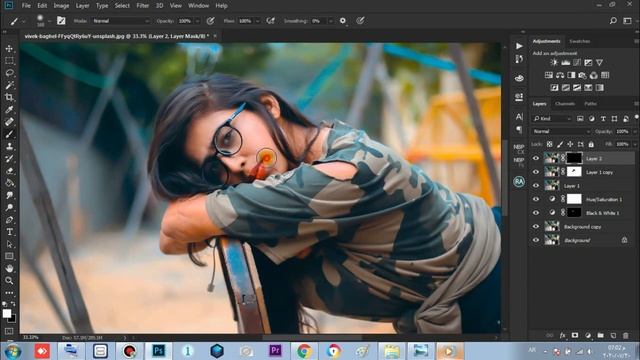Open the smoothing options gear

click(343, 21)
